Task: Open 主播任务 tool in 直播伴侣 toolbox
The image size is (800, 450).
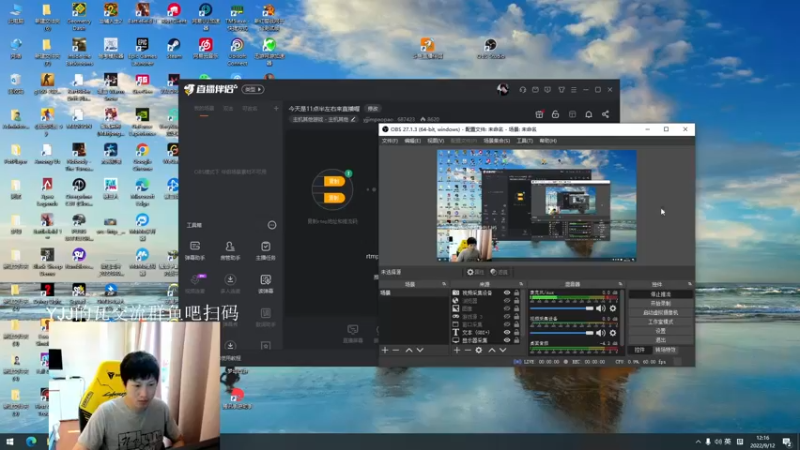Action: tap(265, 251)
